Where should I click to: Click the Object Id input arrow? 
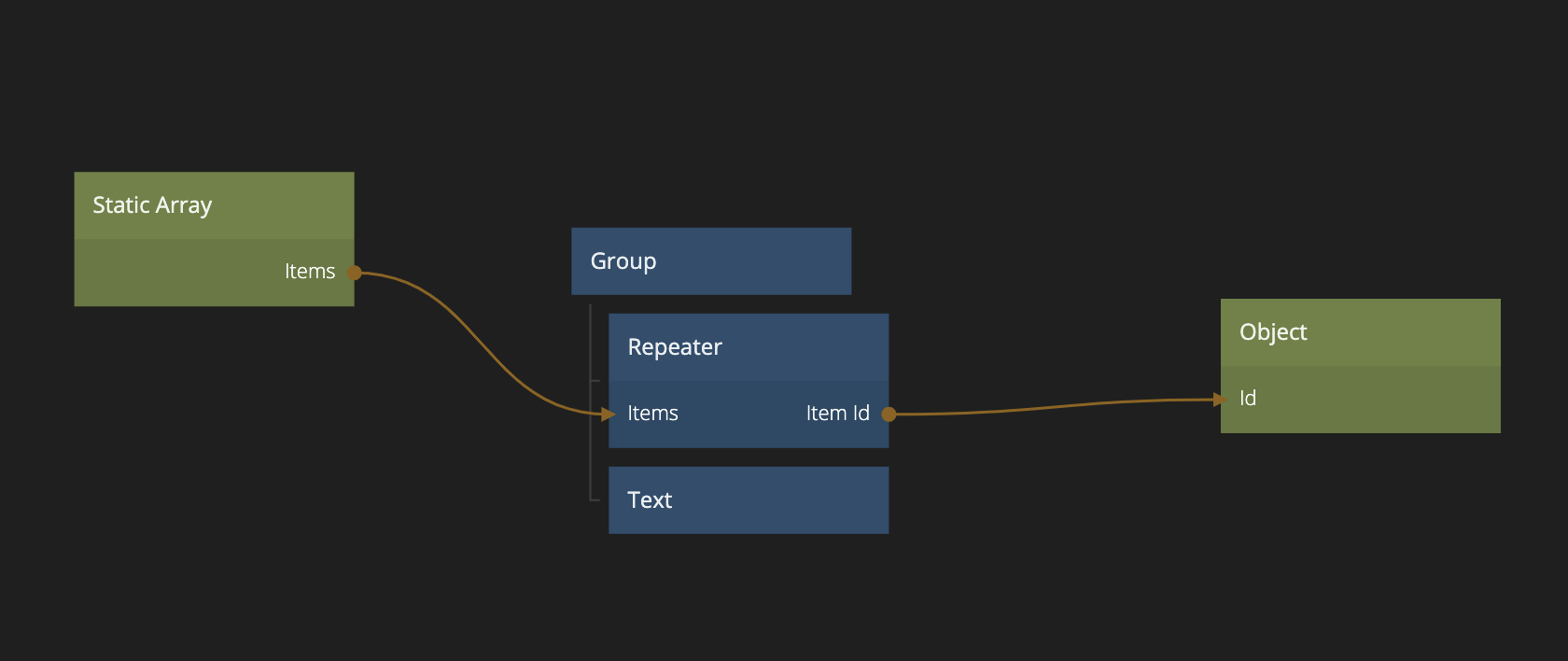[1219, 400]
